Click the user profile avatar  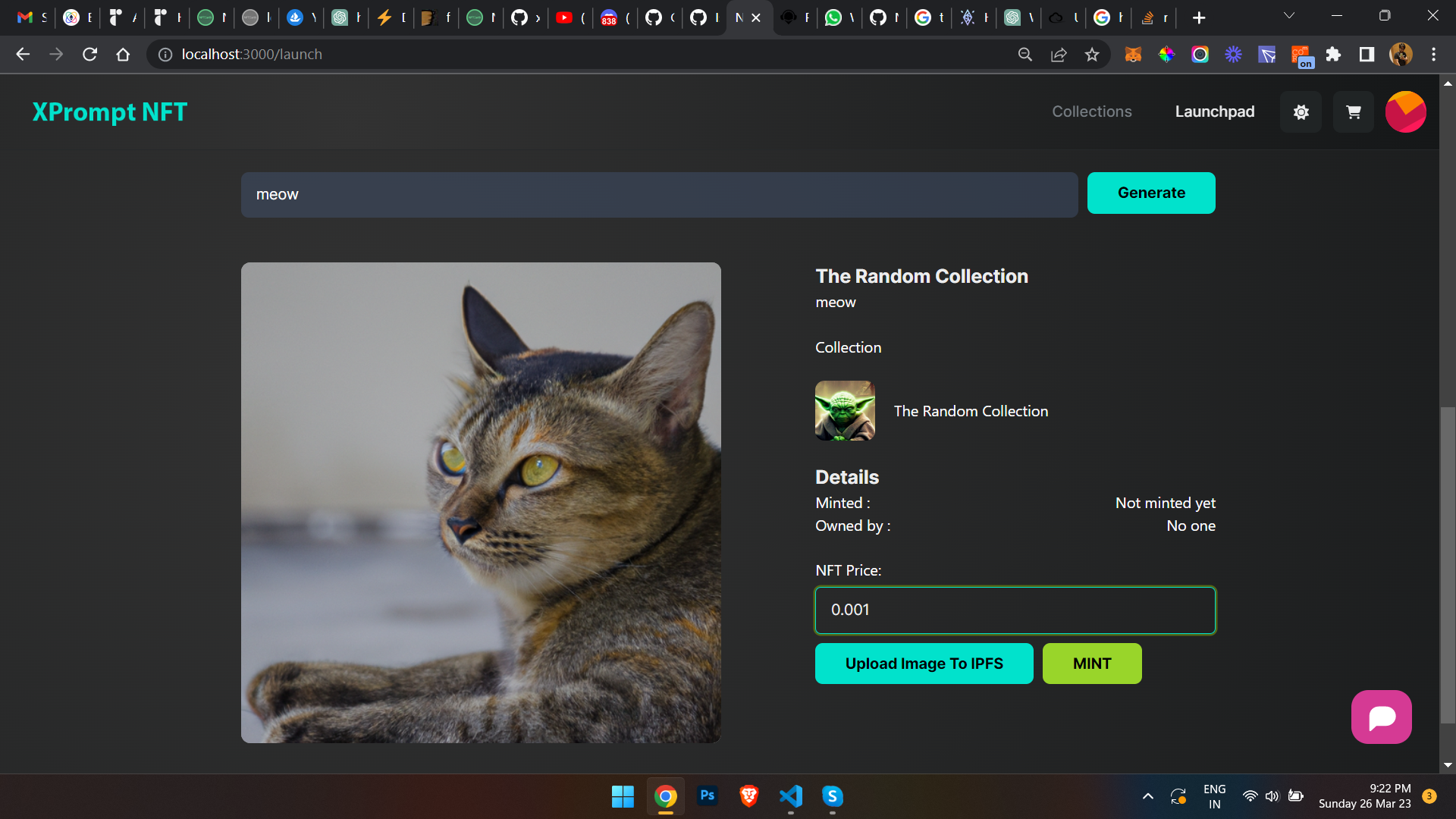[x=1405, y=112]
